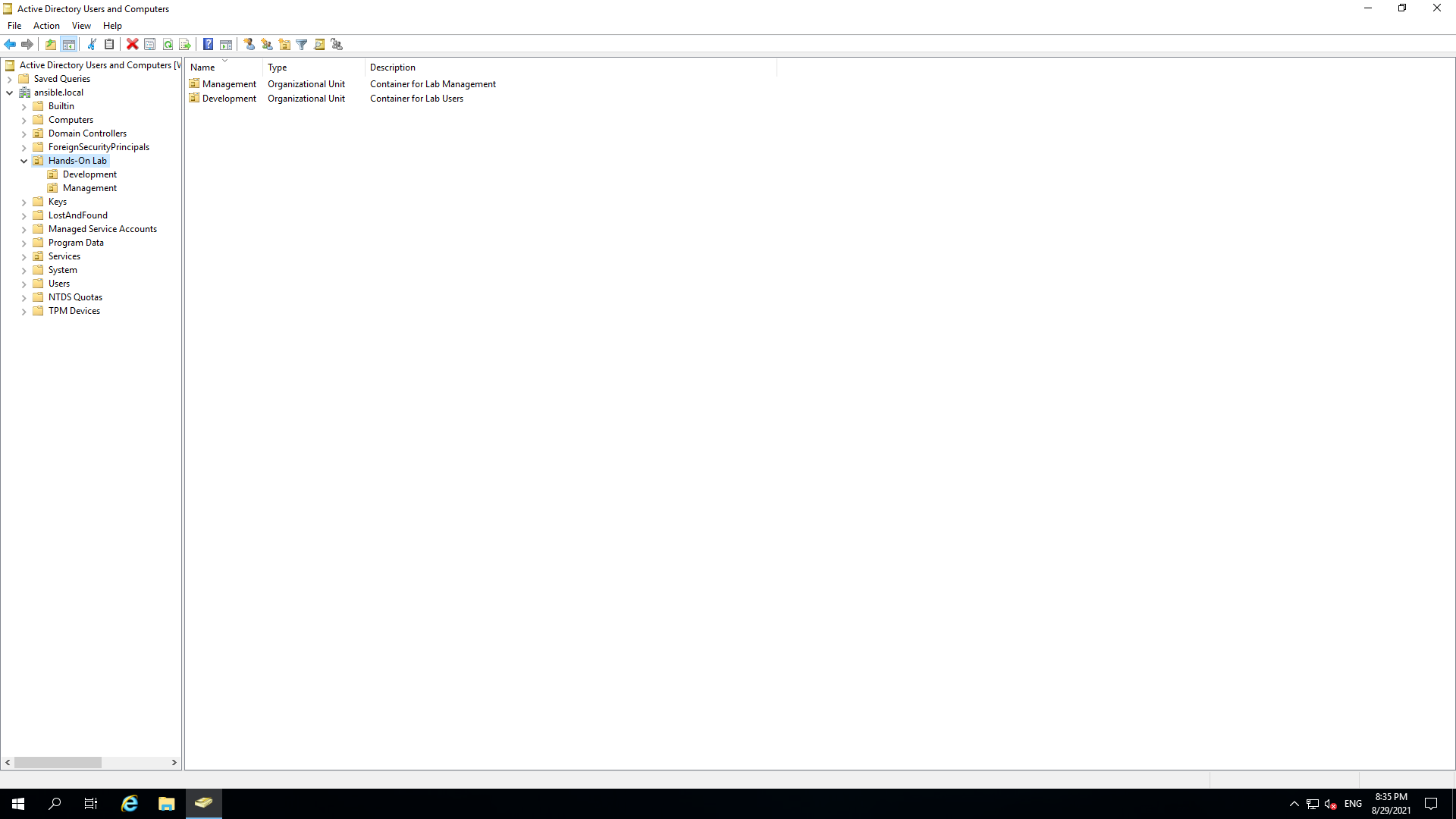Expand the Managed Service Accounts node
This screenshot has width=1456, height=819.
point(24,229)
